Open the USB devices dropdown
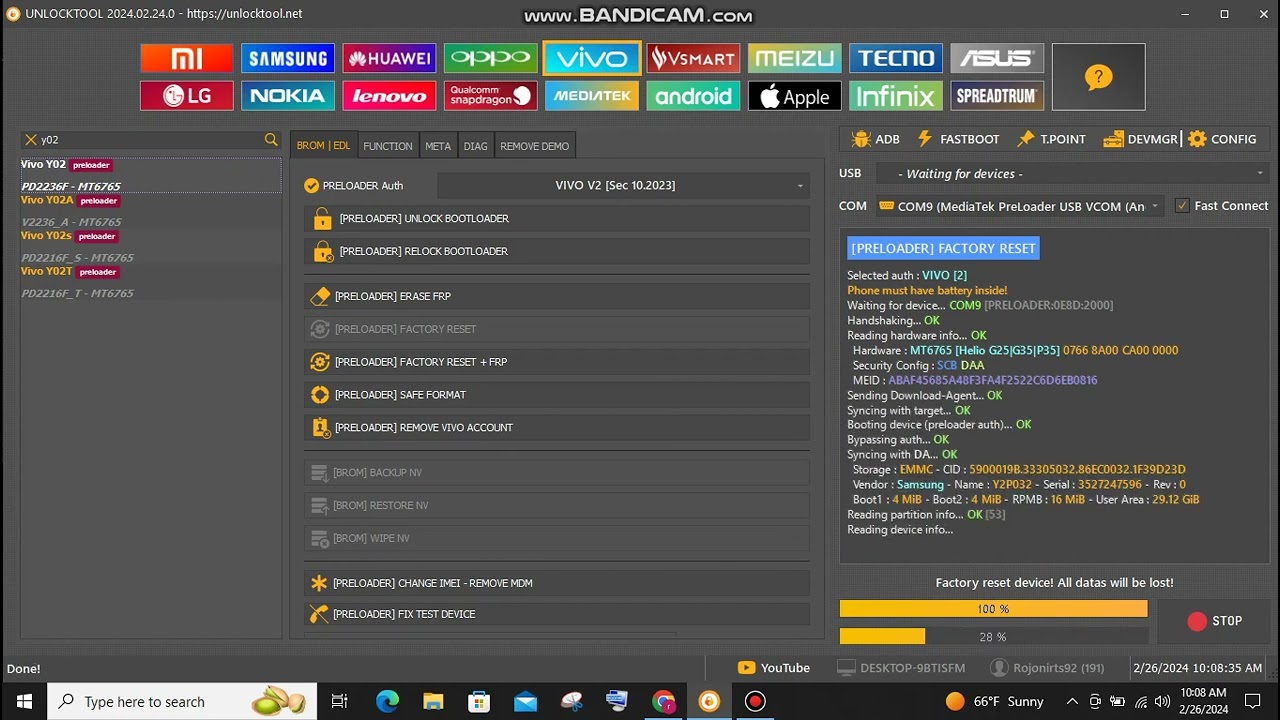Viewport: 1280px width, 720px height. point(1072,174)
